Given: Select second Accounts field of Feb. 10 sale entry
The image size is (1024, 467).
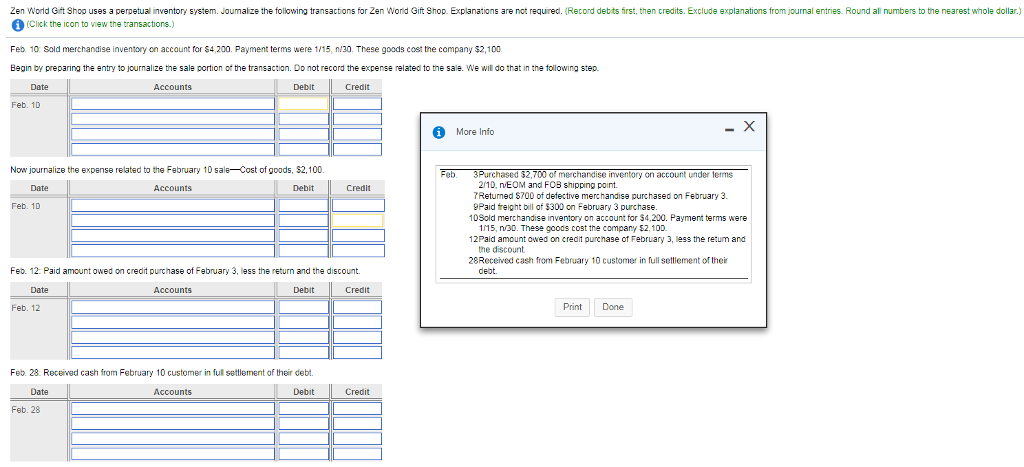Looking at the screenshot, I should pos(173,119).
